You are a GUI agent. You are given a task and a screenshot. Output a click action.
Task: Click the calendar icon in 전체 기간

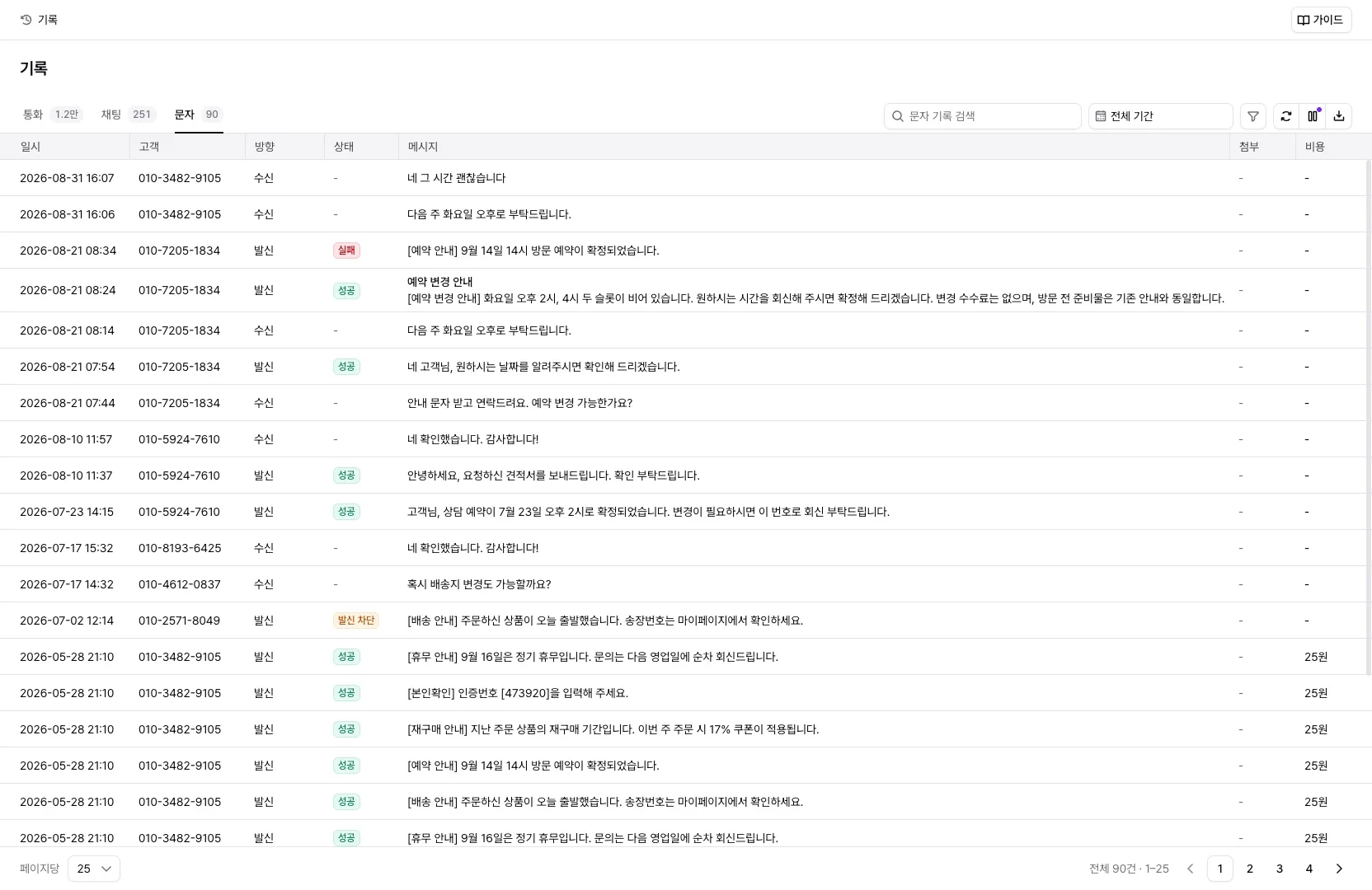[1100, 116]
